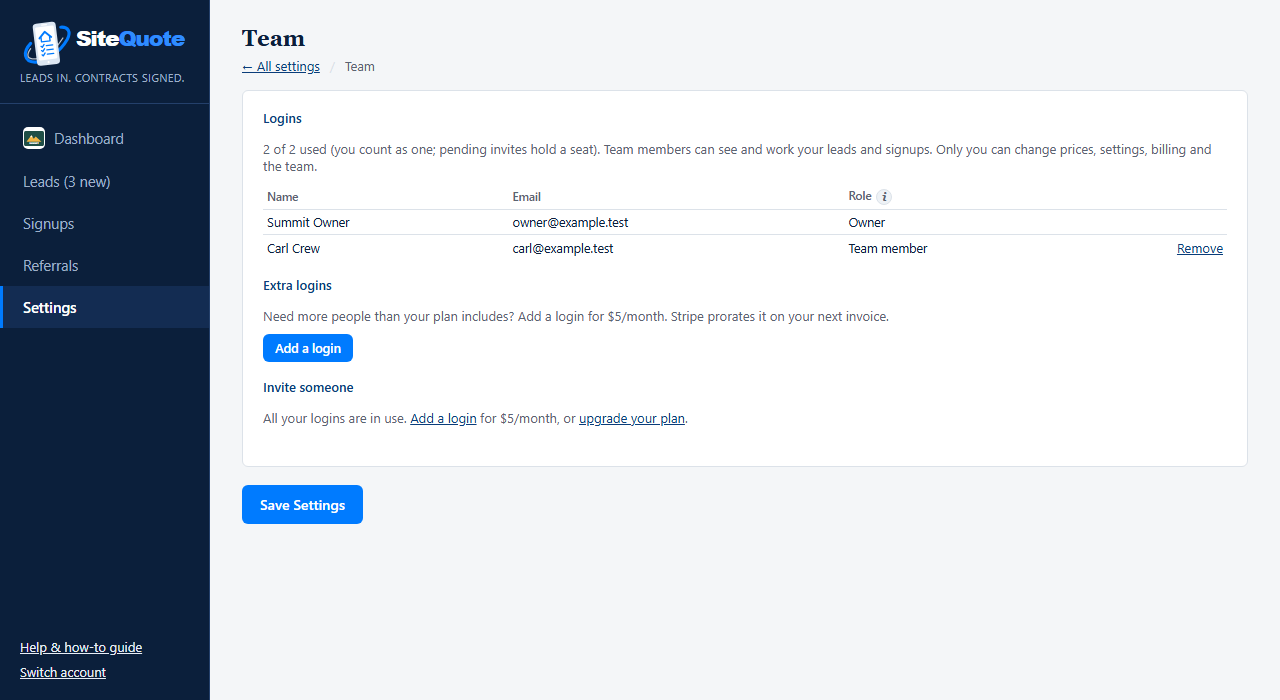The width and height of the screenshot is (1280, 700).
Task: Click the SiteQuote brand name text
Action: point(131,39)
